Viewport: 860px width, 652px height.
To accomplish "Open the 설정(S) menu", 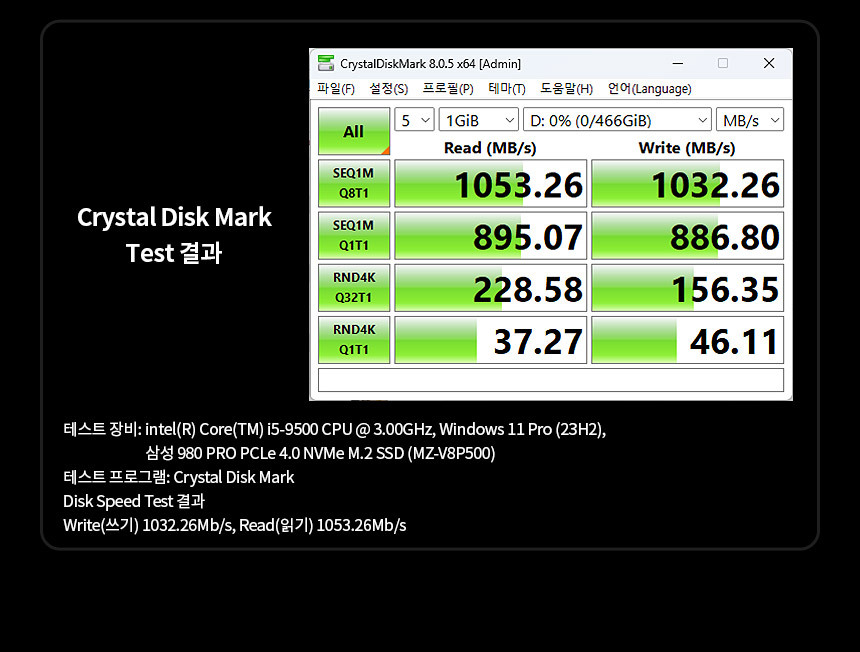I will [388, 89].
